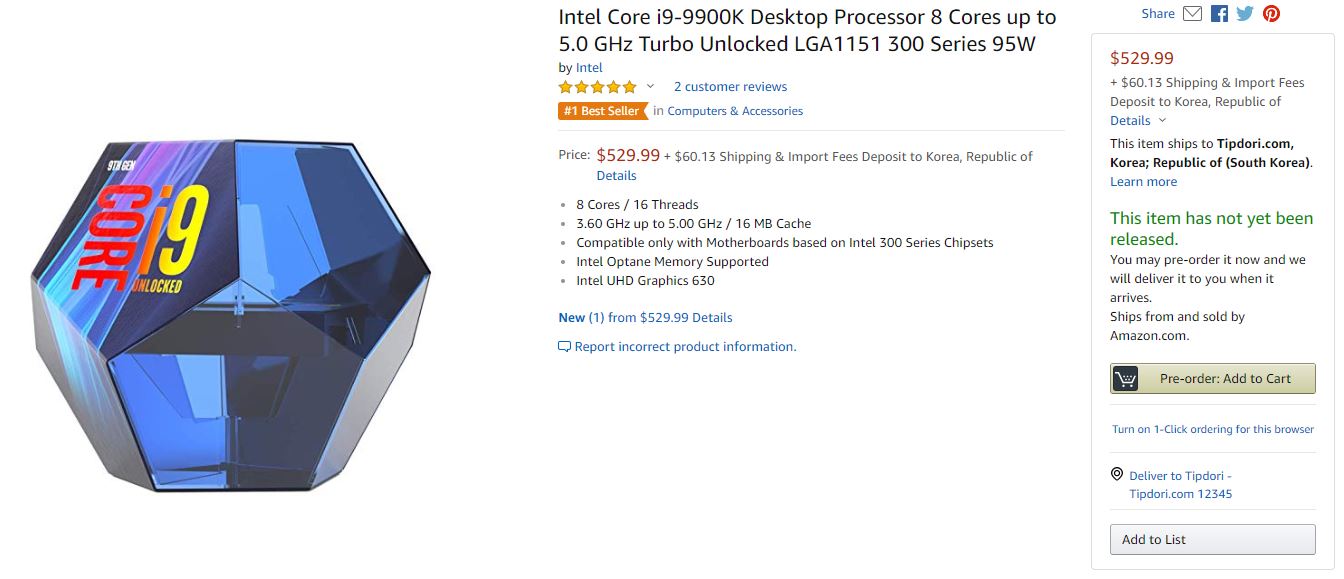Screen dimensions: 1344x579
Task: Expand Details chevron in the buy box
Action: point(1161,121)
